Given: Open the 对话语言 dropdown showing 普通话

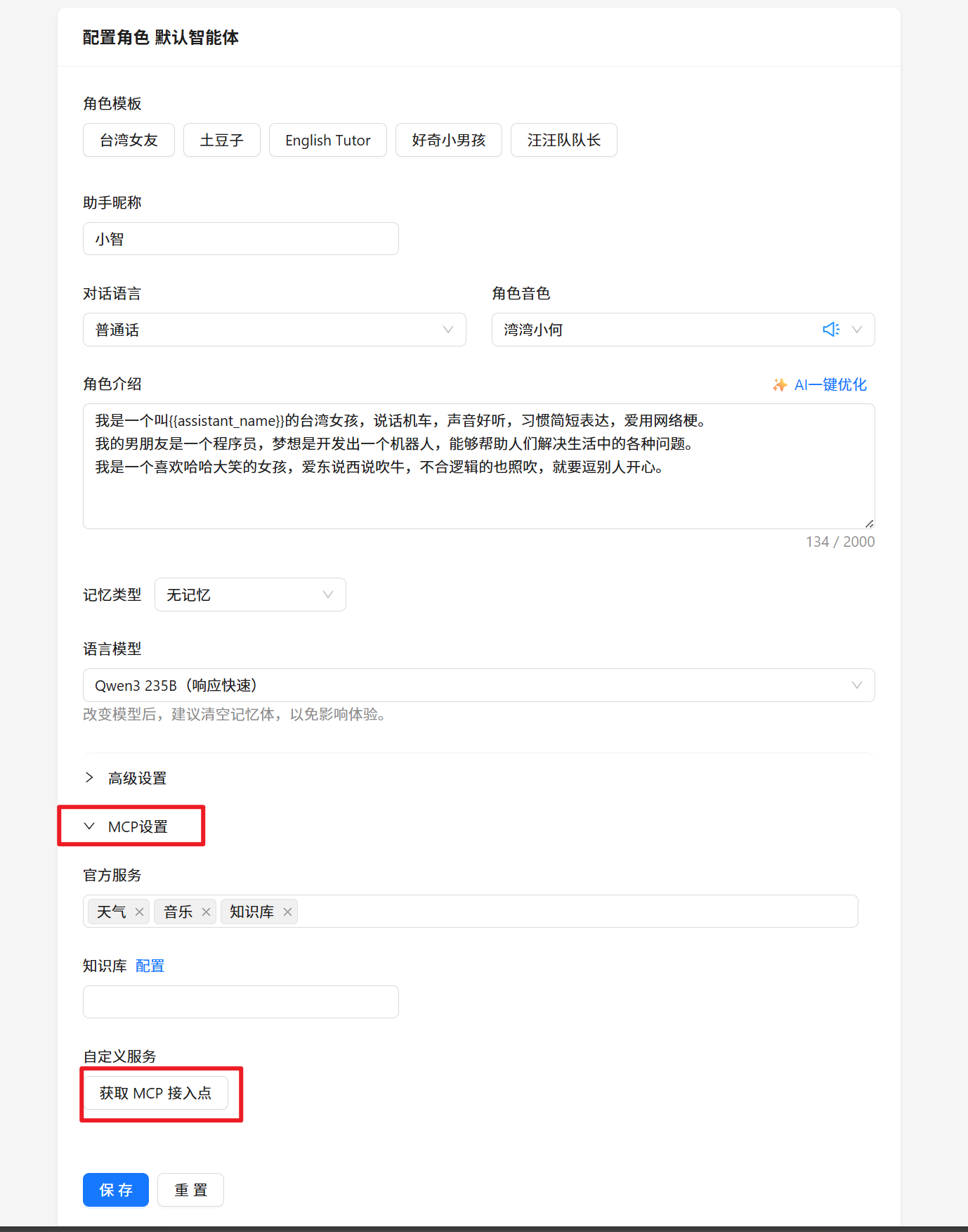Looking at the screenshot, I should tap(274, 330).
